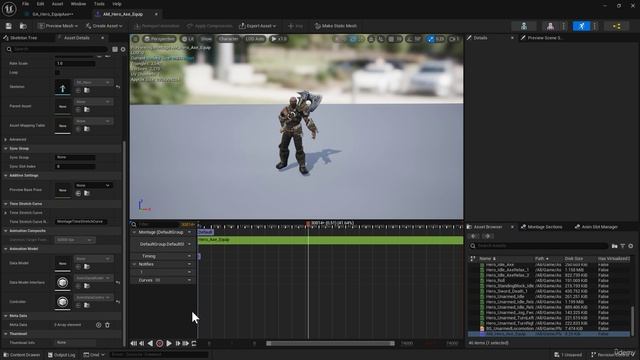Use selected asset for Asset Mapping Table
Viewport: 640px width, 360px height.
(78, 129)
